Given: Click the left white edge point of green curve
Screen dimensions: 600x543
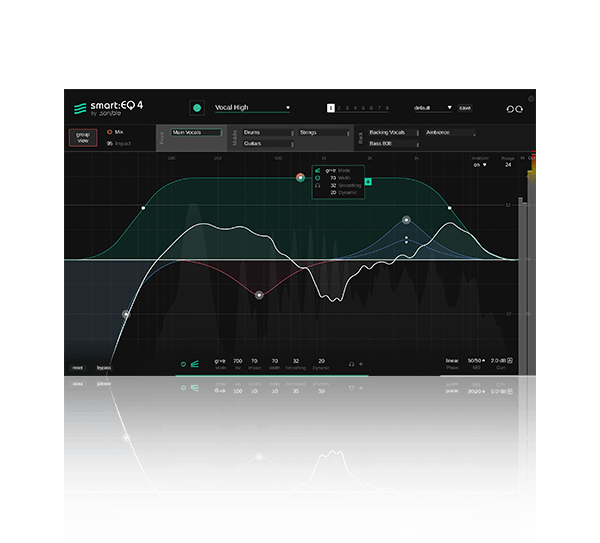Looking at the screenshot, I should pyautogui.click(x=143, y=208).
